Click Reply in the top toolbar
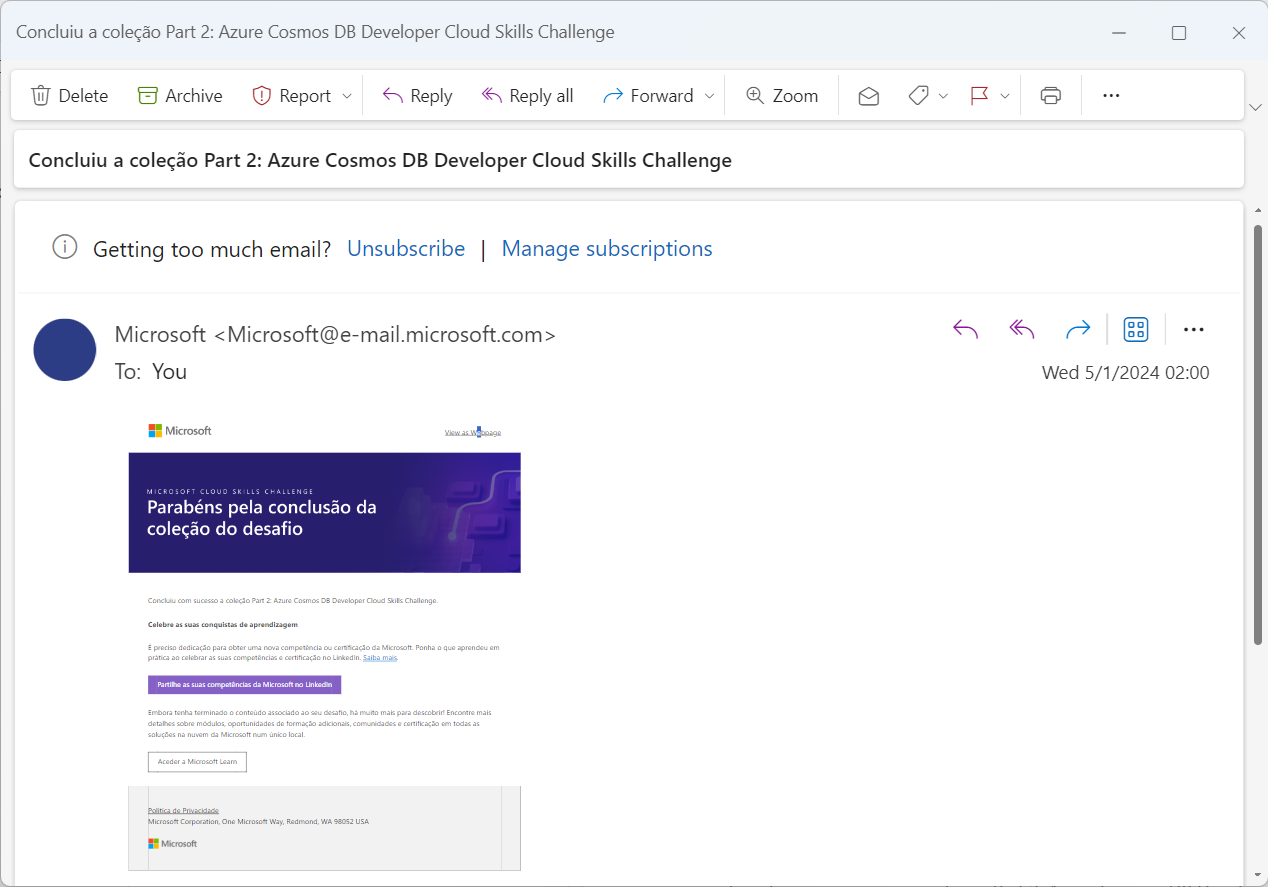 point(418,96)
